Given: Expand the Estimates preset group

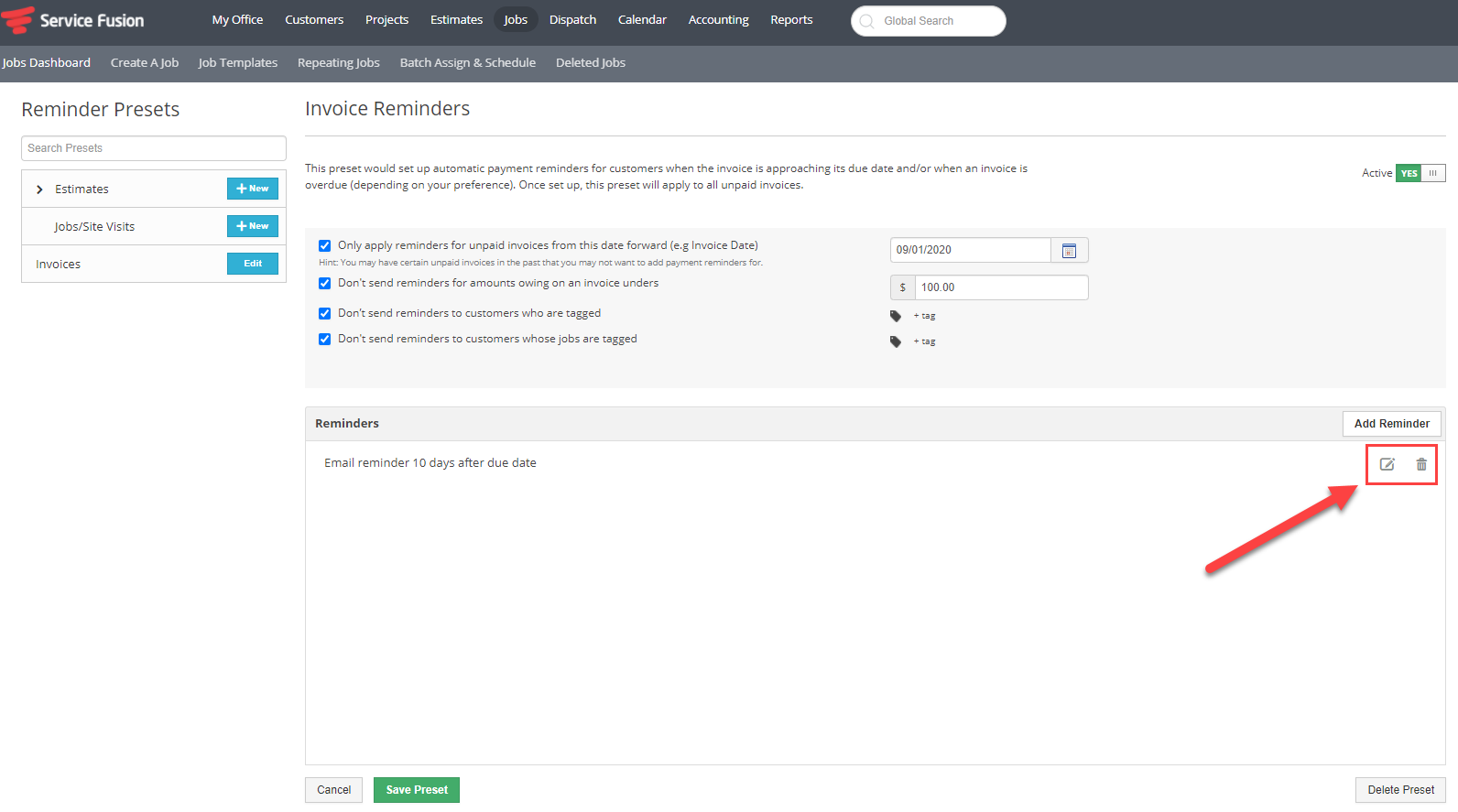Looking at the screenshot, I should tap(39, 189).
